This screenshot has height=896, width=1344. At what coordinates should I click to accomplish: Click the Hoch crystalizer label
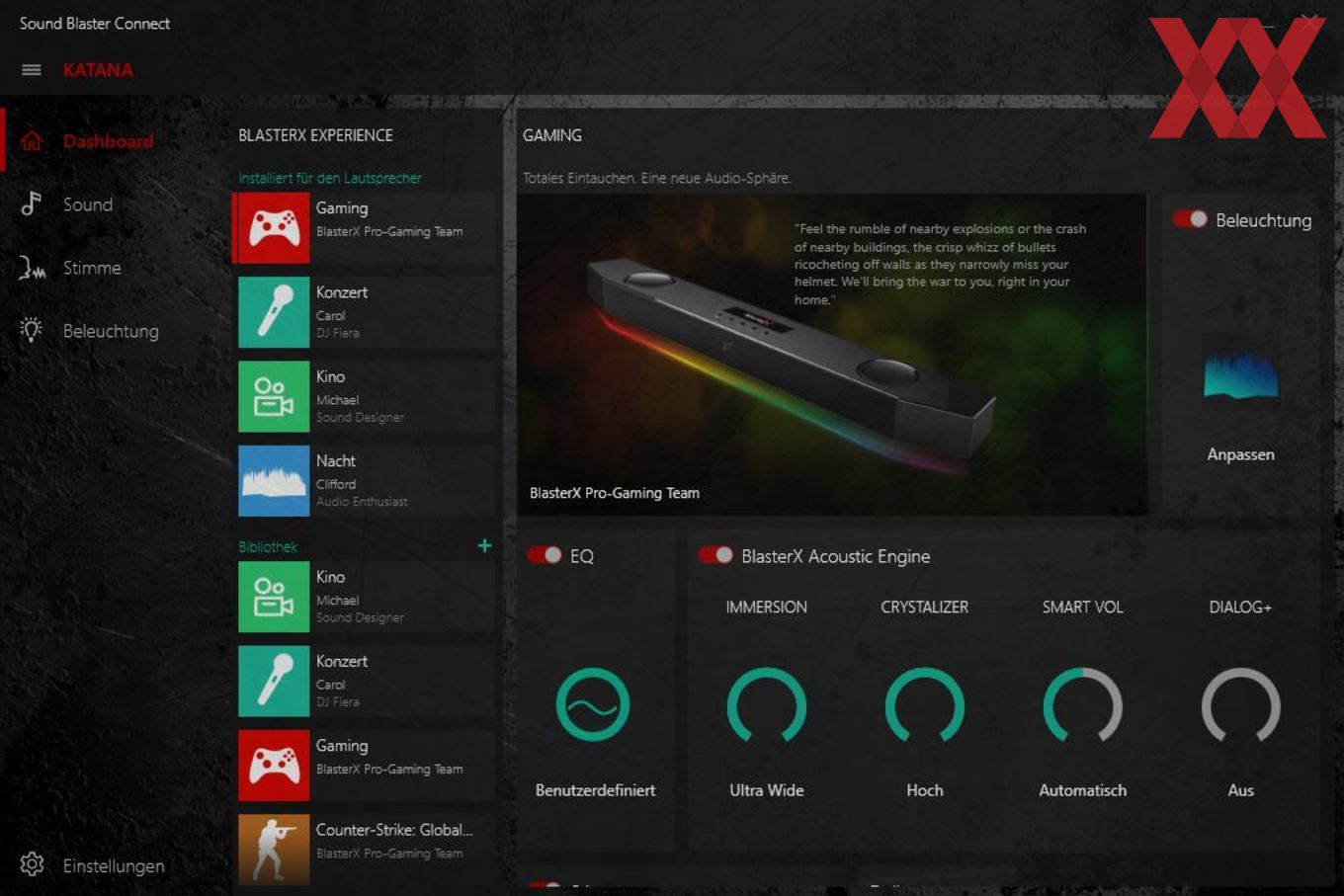tap(925, 790)
